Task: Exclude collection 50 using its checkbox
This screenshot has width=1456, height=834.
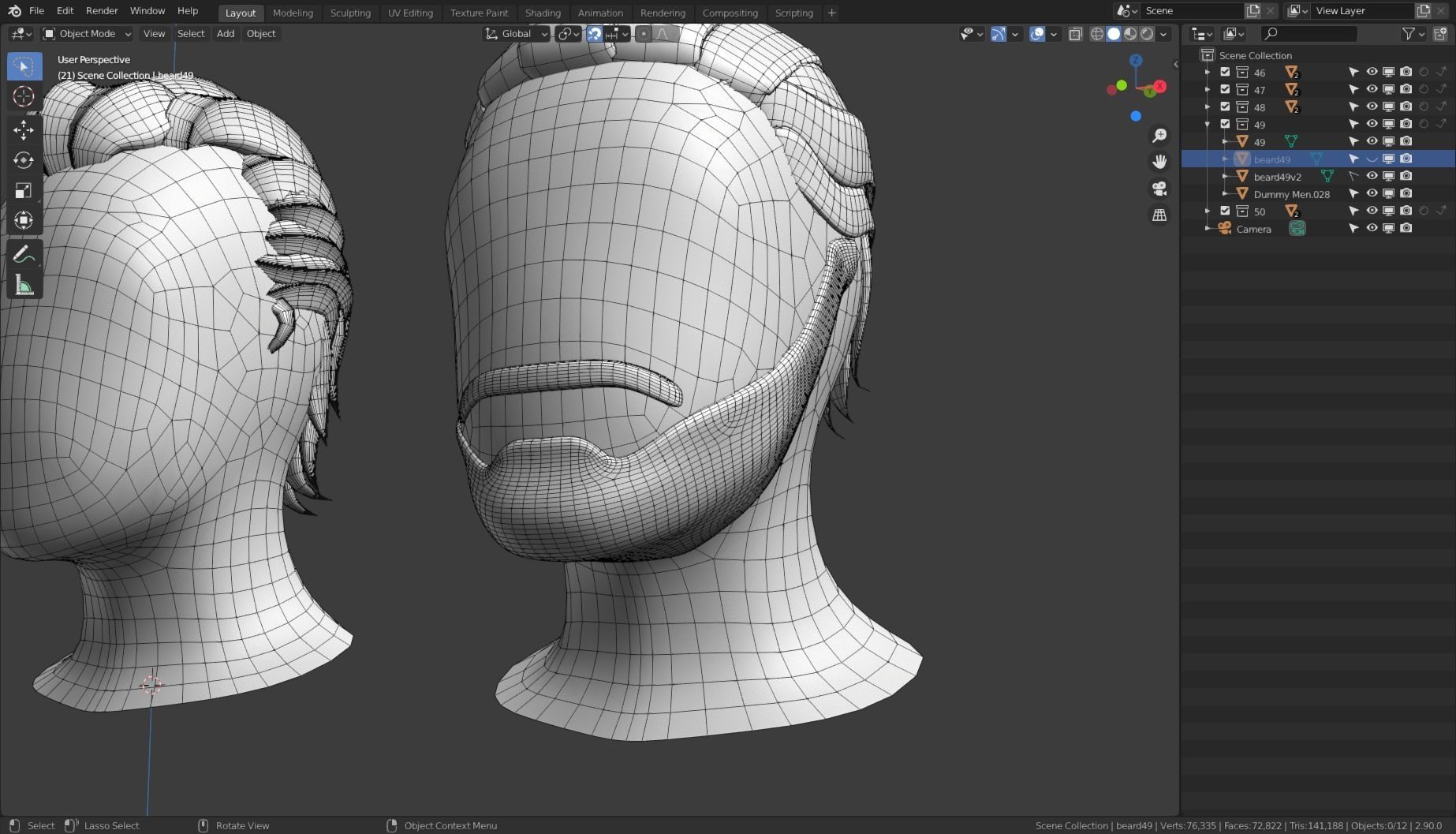Action: click(x=1225, y=211)
